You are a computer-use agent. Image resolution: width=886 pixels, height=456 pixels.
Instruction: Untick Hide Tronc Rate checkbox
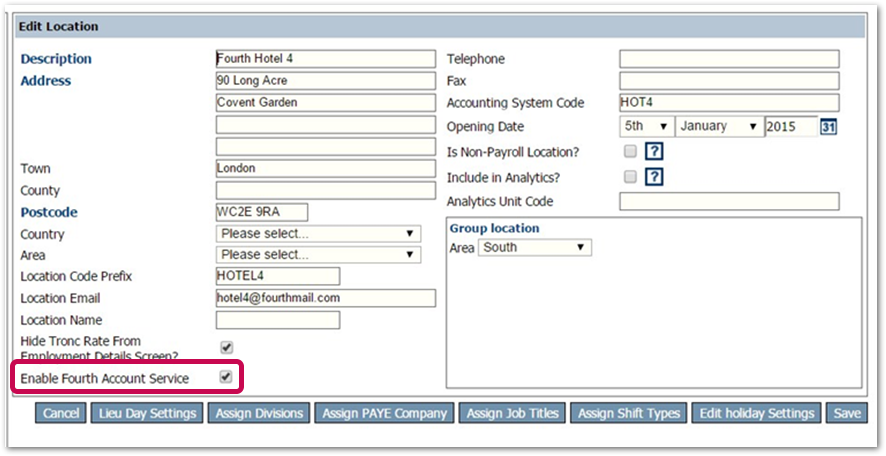226,347
